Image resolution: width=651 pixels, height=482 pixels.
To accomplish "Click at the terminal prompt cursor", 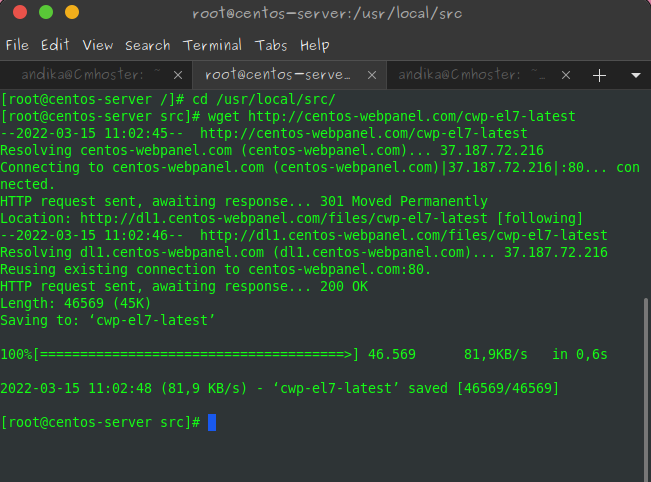I will [x=212, y=422].
